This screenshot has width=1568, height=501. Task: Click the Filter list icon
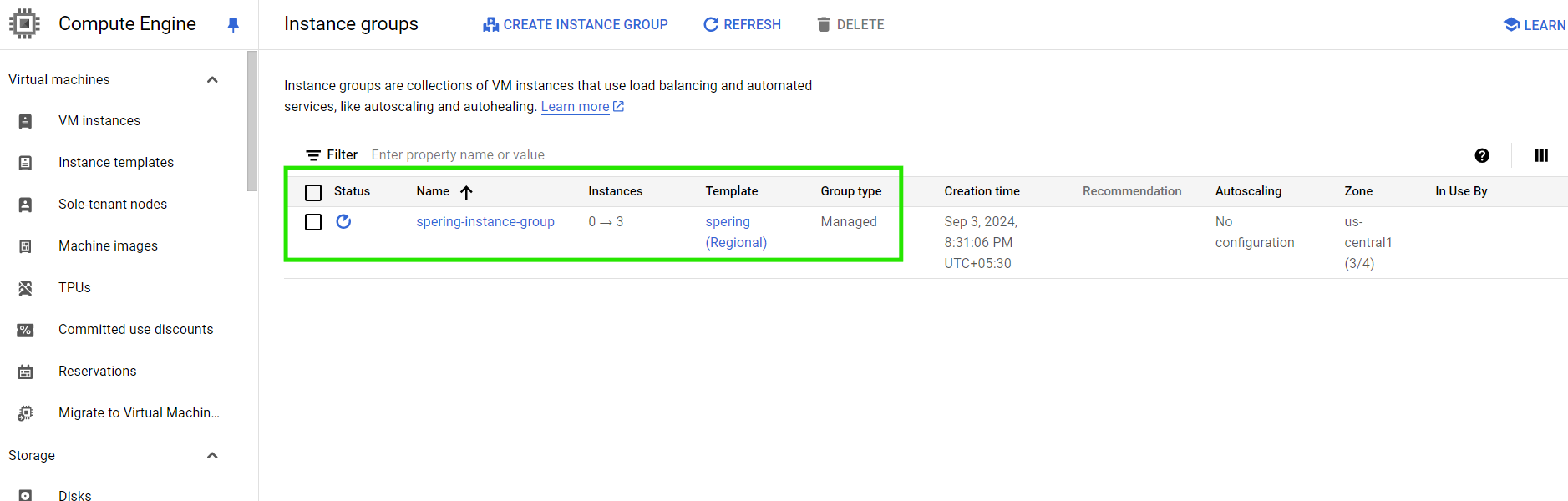pos(313,155)
